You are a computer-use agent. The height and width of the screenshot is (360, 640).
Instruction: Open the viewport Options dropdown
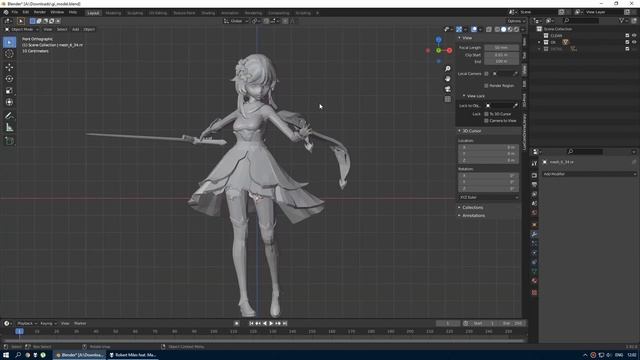[x=516, y=21]
